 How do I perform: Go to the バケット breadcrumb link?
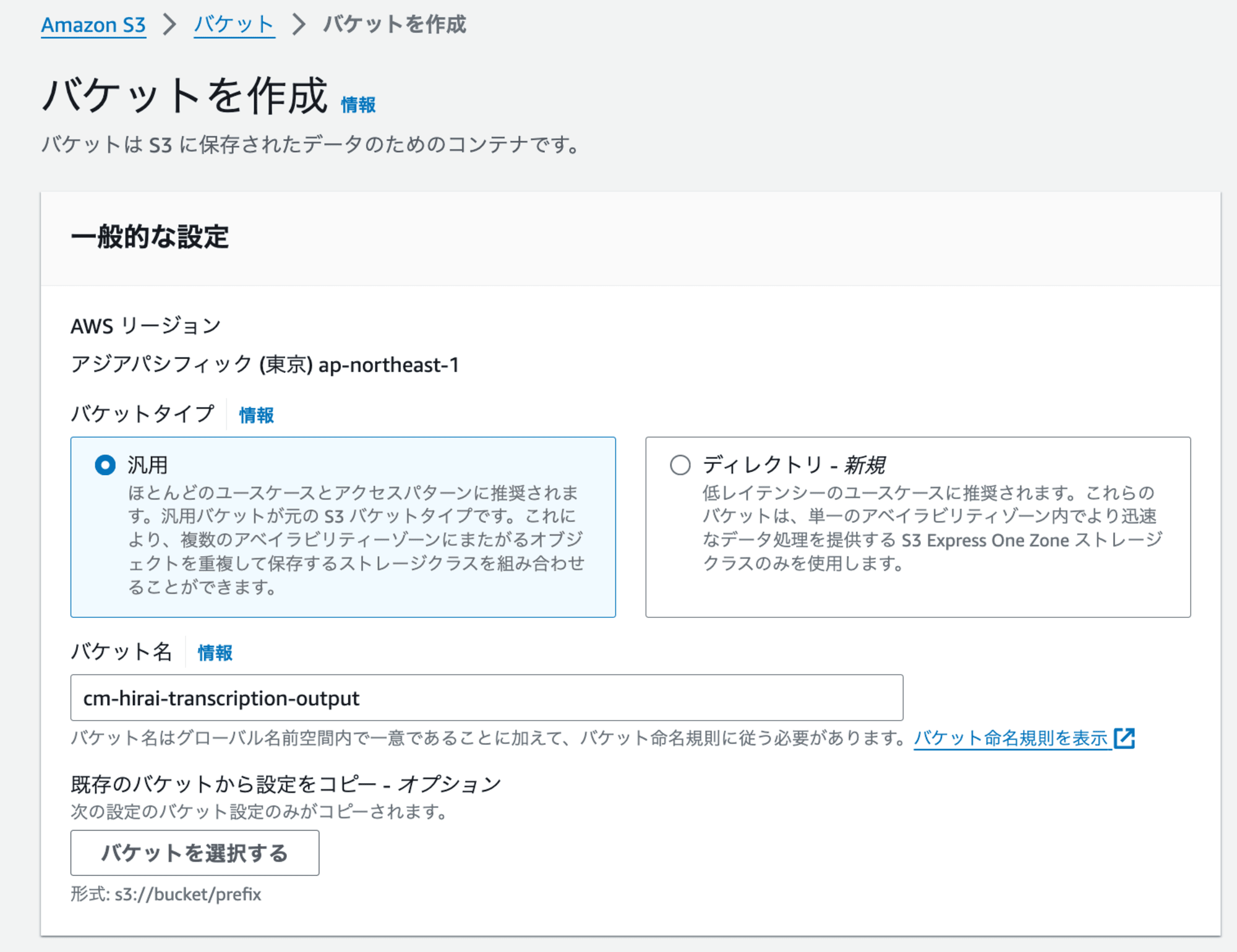point(234,25)
